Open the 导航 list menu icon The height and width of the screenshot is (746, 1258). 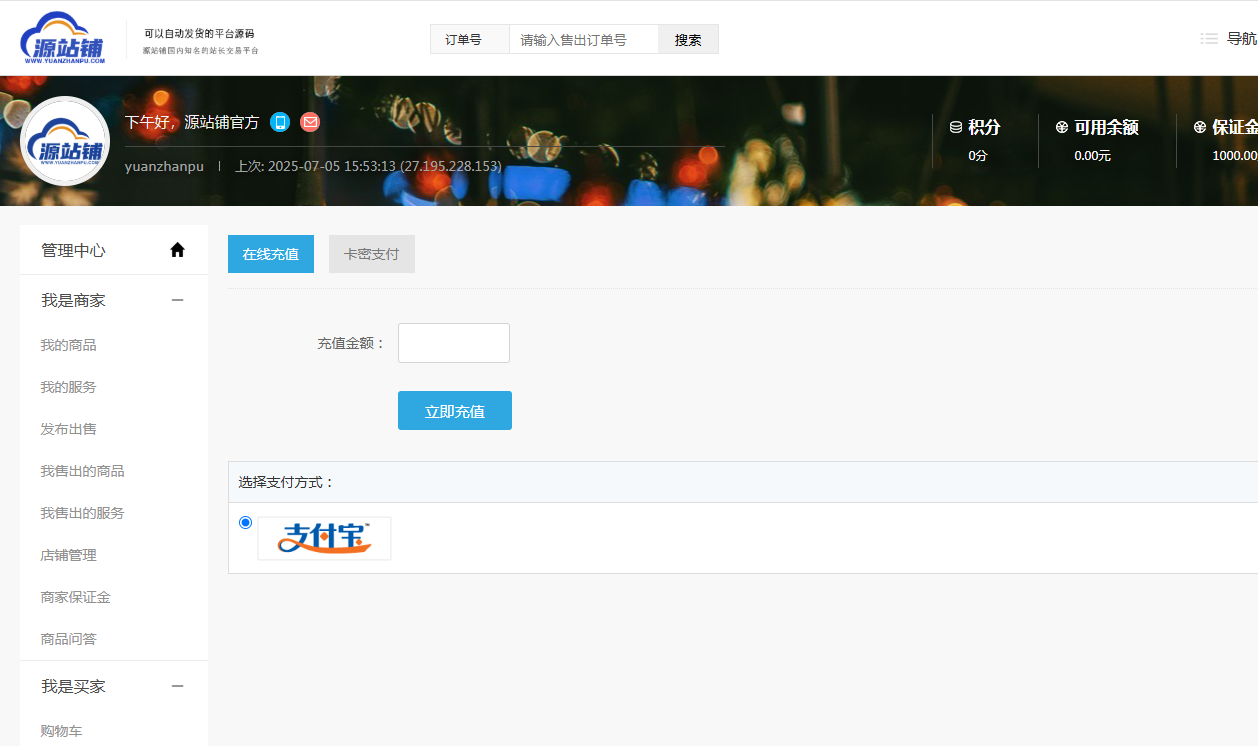[1209, 39]
